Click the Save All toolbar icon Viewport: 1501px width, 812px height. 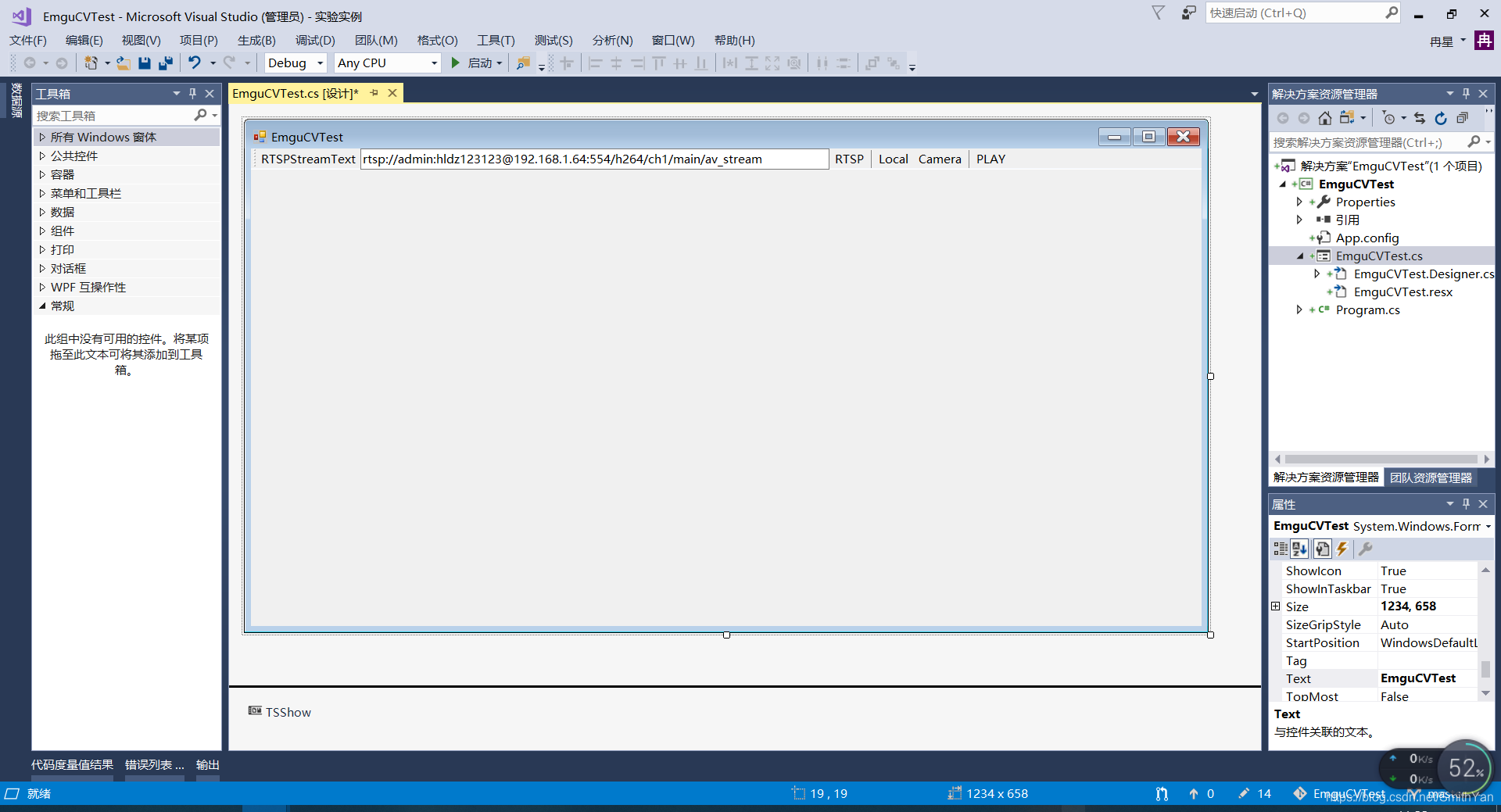click(166, 63)
